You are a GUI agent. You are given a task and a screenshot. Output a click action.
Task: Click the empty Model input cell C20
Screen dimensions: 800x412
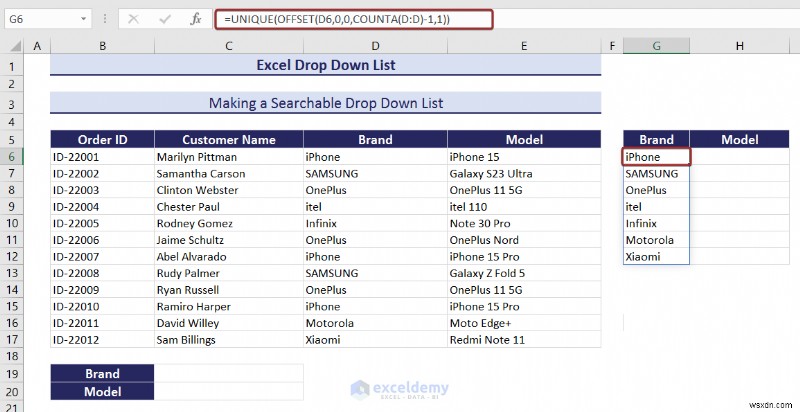(229, 391)
